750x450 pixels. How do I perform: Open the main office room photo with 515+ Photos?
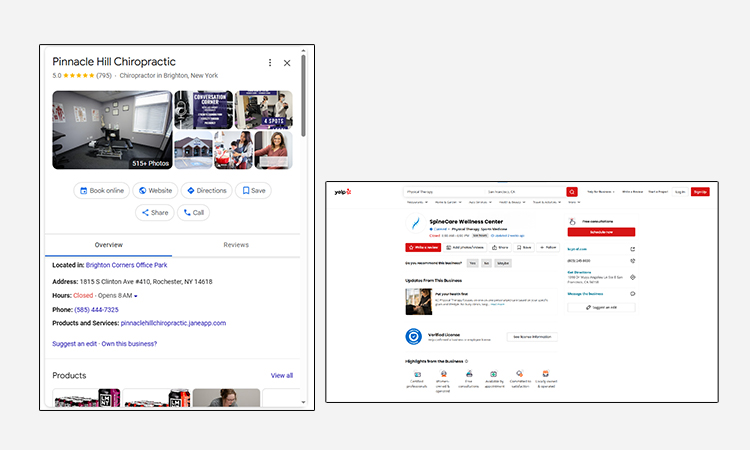[x=112, y=130]
